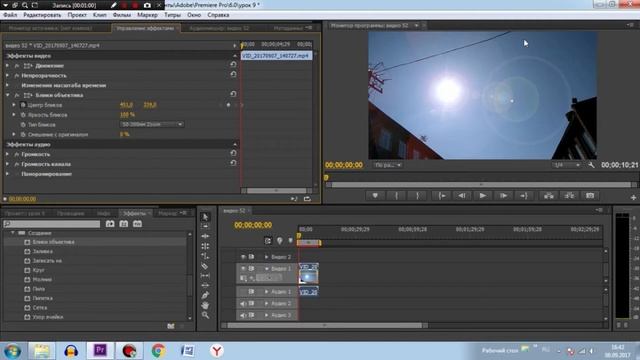Expand the Громкость audio effect

(x=7, y=154)
